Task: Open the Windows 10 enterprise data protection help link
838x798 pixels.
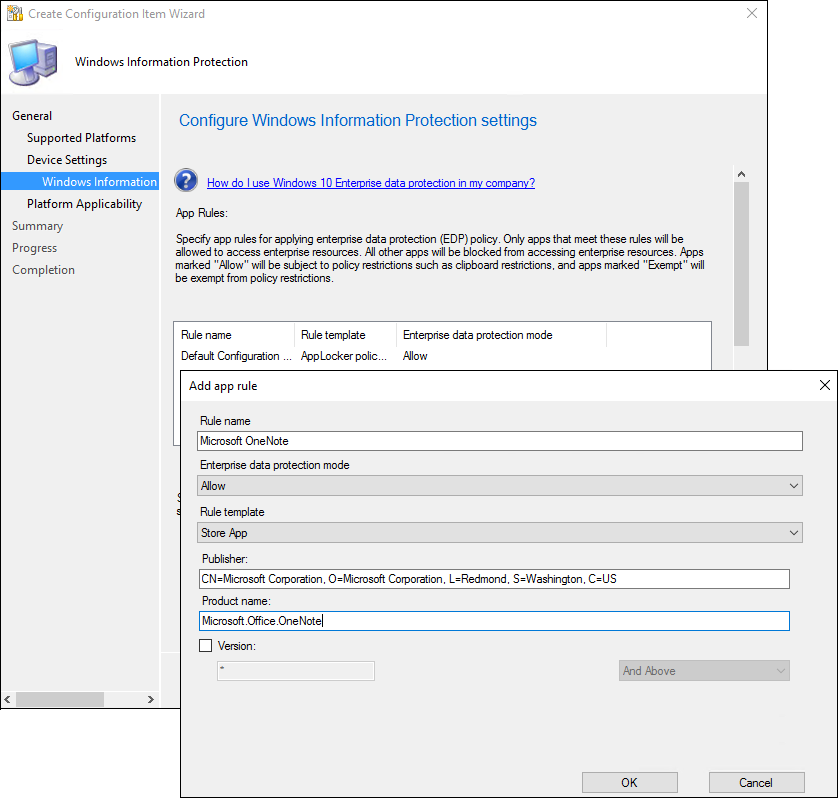Action: [370, 183]
